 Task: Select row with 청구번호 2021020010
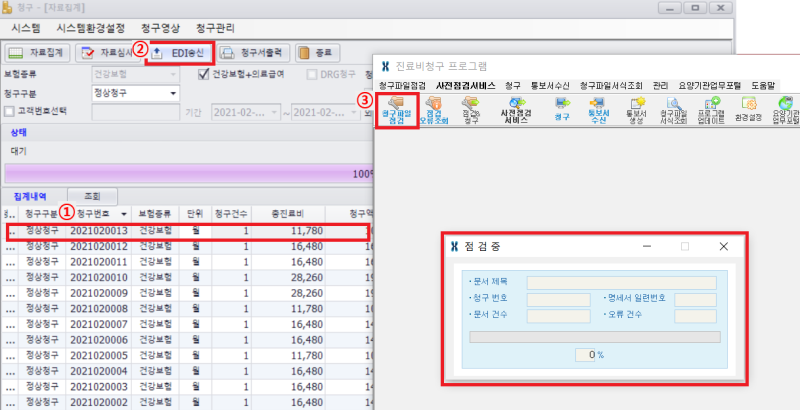click(188, 277)
